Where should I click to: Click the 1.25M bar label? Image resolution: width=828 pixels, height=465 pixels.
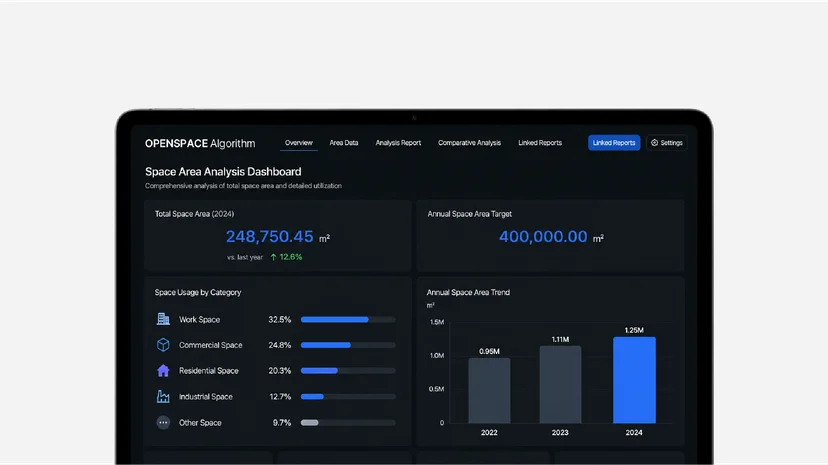pos(634,330)
